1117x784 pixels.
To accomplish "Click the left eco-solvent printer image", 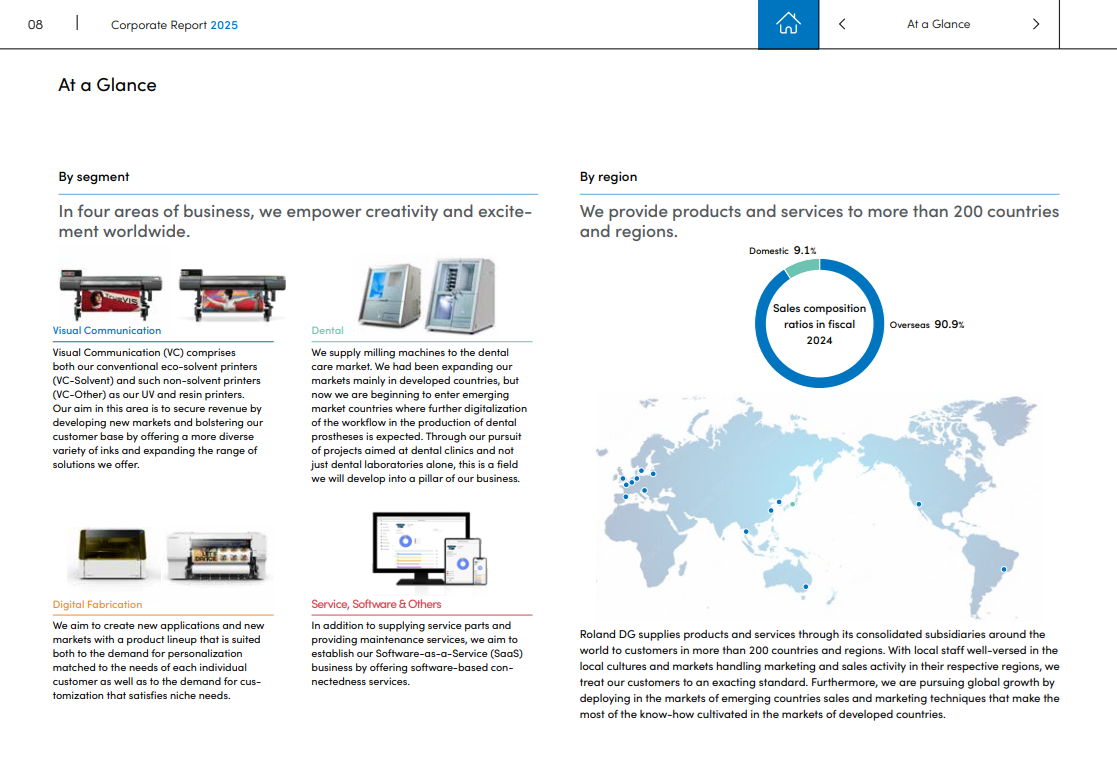I will click(x=110, y=292).
